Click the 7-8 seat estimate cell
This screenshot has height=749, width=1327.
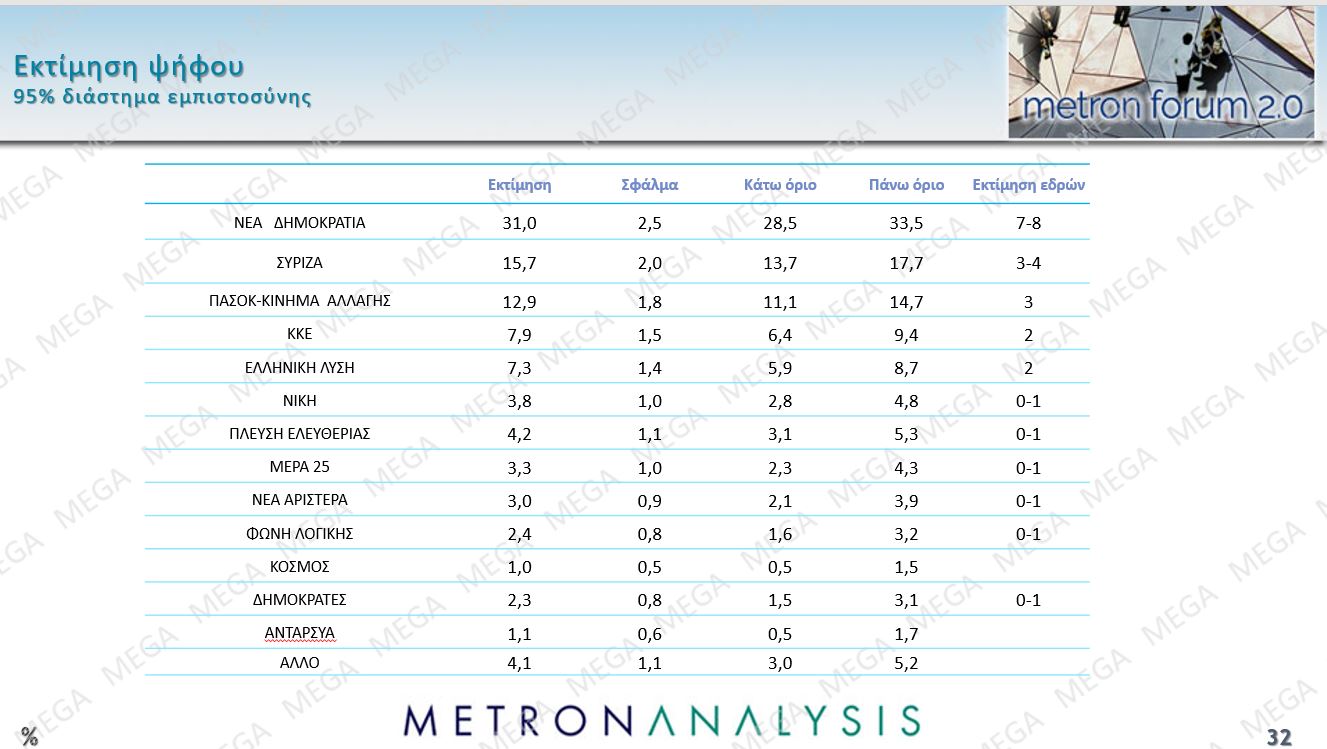[1028, 222]
